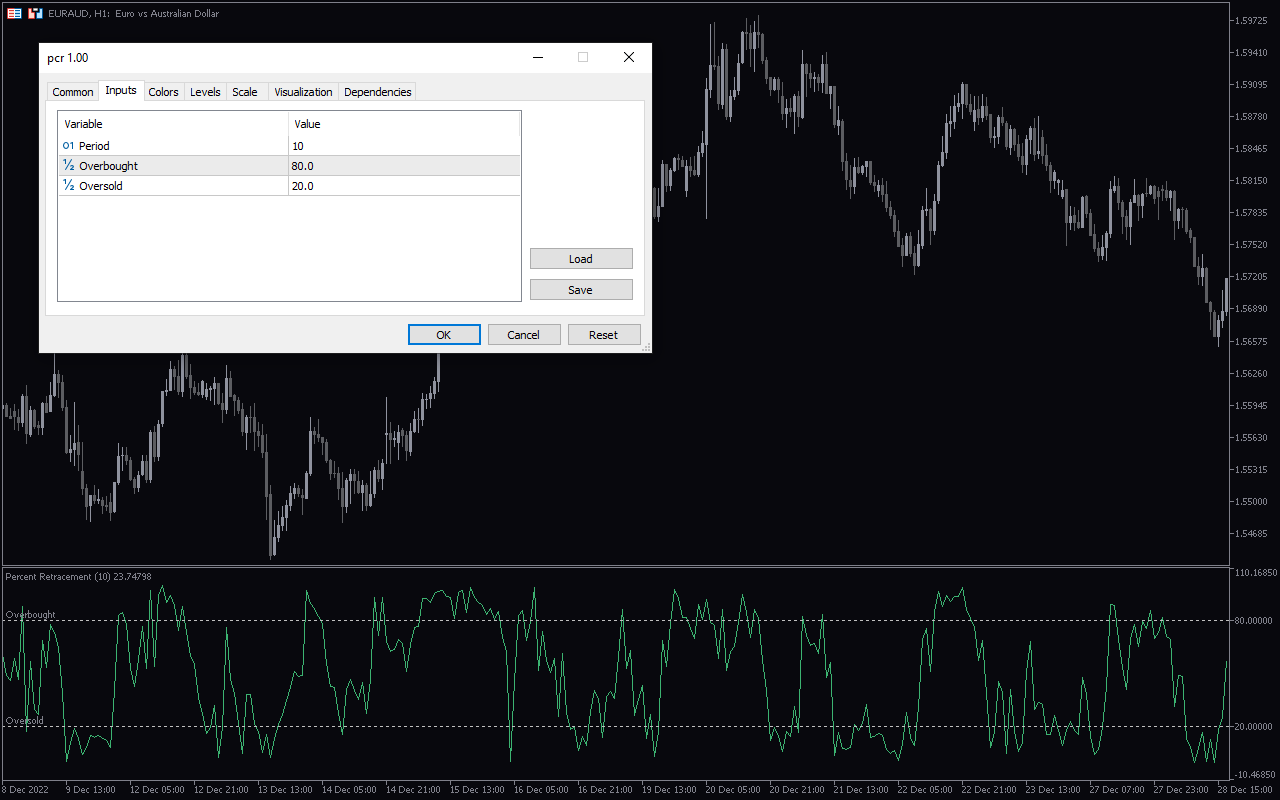
Task: Click the Period variable row label
Action: 94,146
